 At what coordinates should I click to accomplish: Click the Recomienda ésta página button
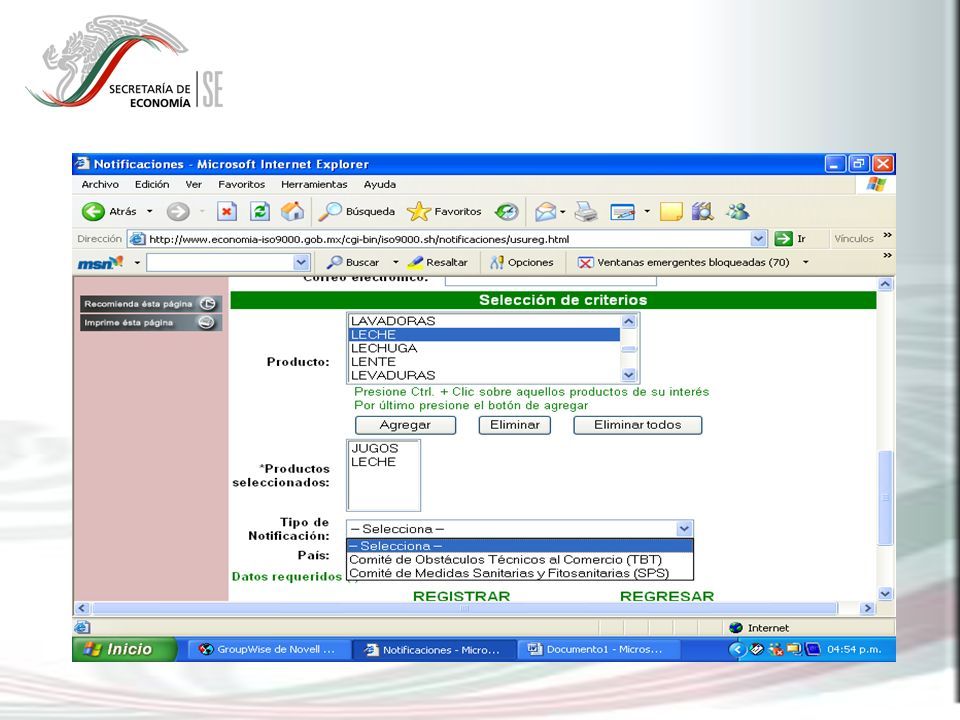click(x=150, y=304)
